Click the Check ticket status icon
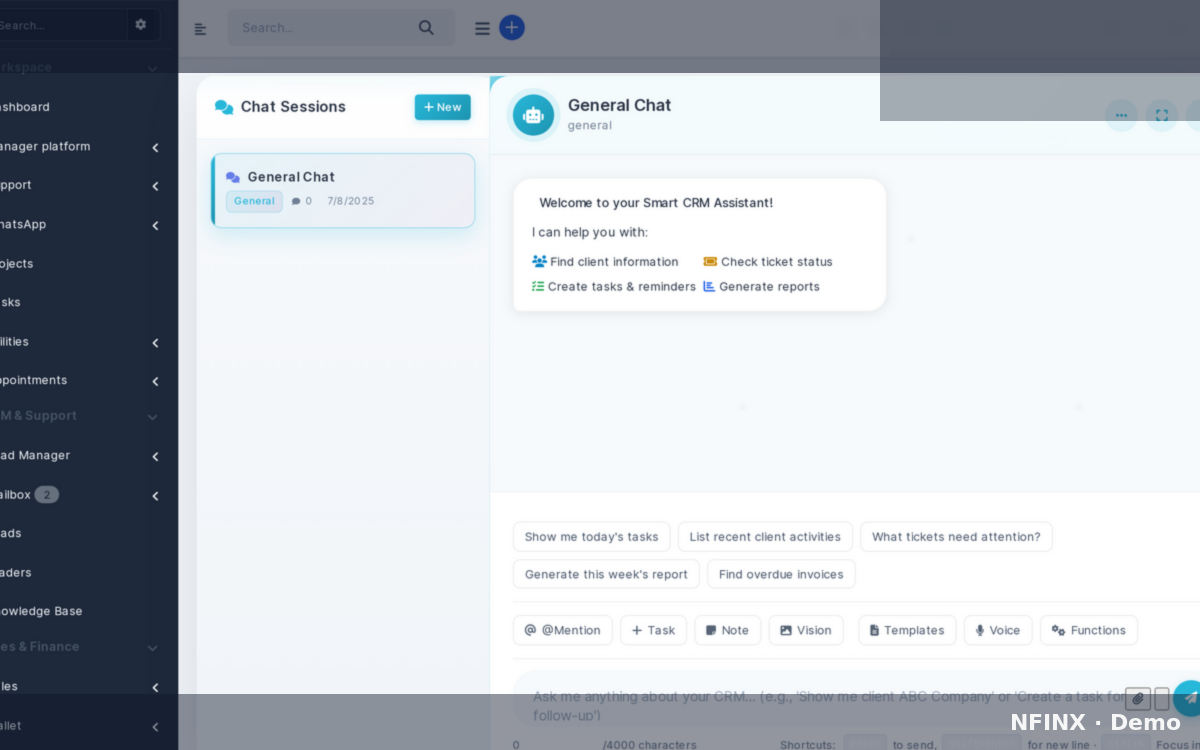Viewport: 1200px width, 750px height. pyautogui.click(x=710, y=261)
